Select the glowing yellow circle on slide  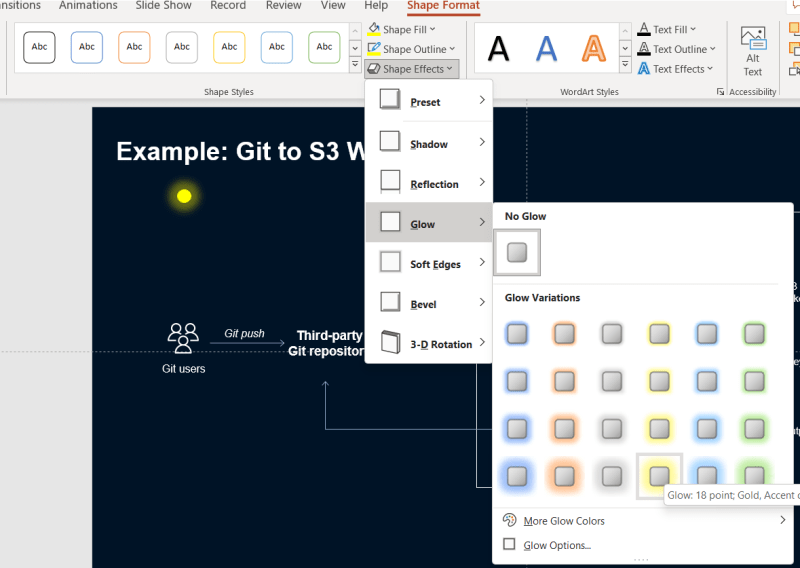coord(184,196)
